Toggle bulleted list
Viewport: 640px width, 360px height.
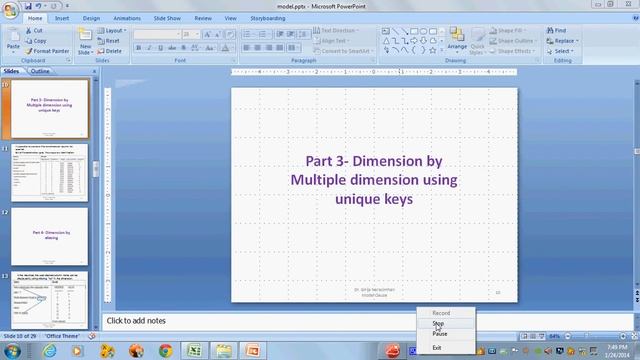pyautogui.click(x=248, y=34)
